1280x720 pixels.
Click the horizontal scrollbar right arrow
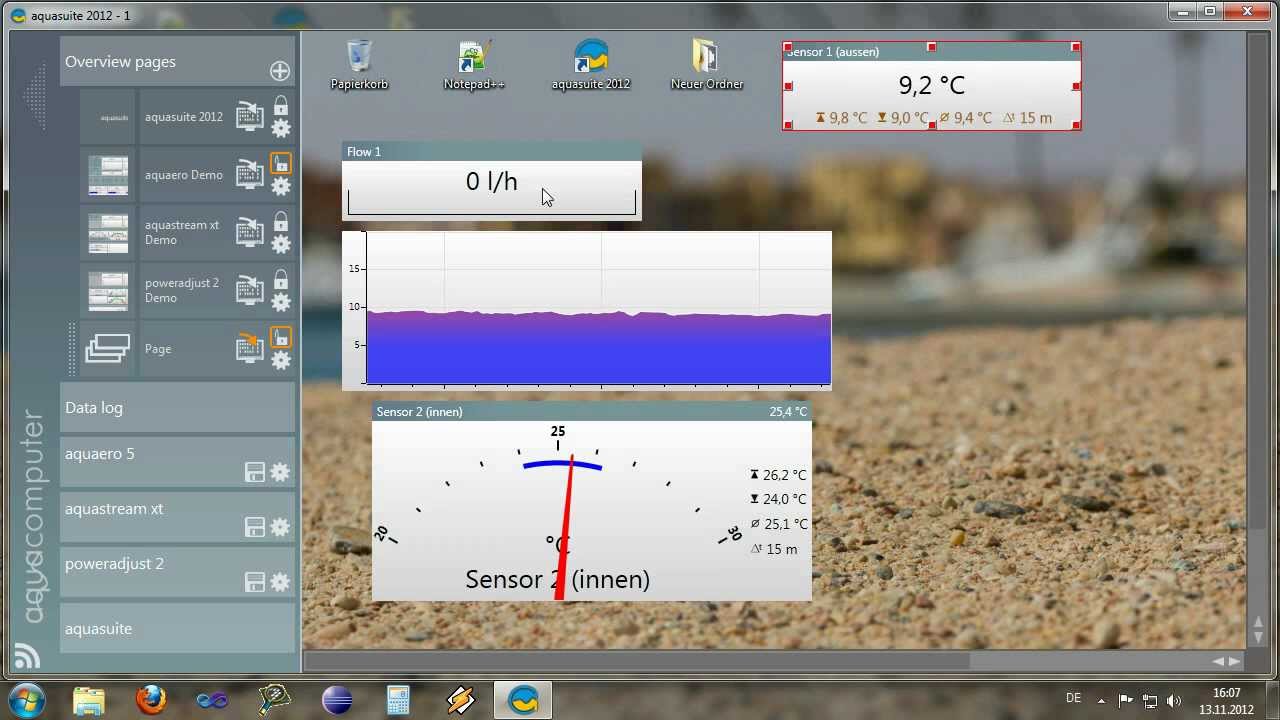(x=1234, y=661)
